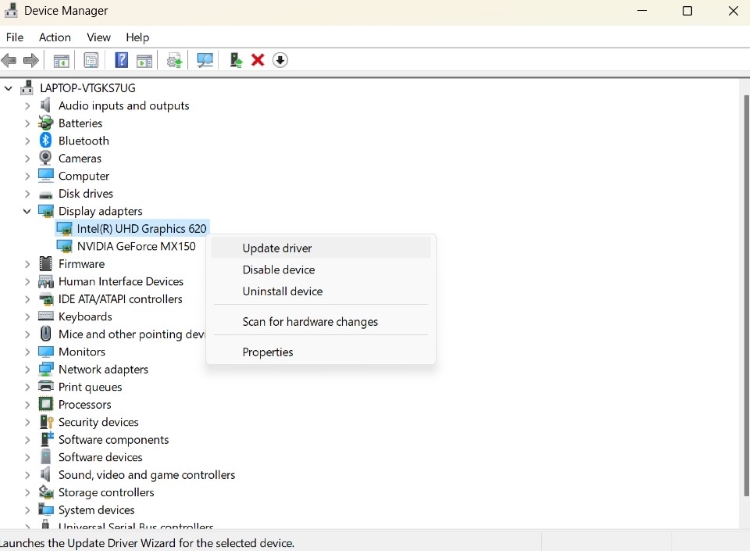
Task: Click the Bluetooth category icon
Action: point(46,141)
